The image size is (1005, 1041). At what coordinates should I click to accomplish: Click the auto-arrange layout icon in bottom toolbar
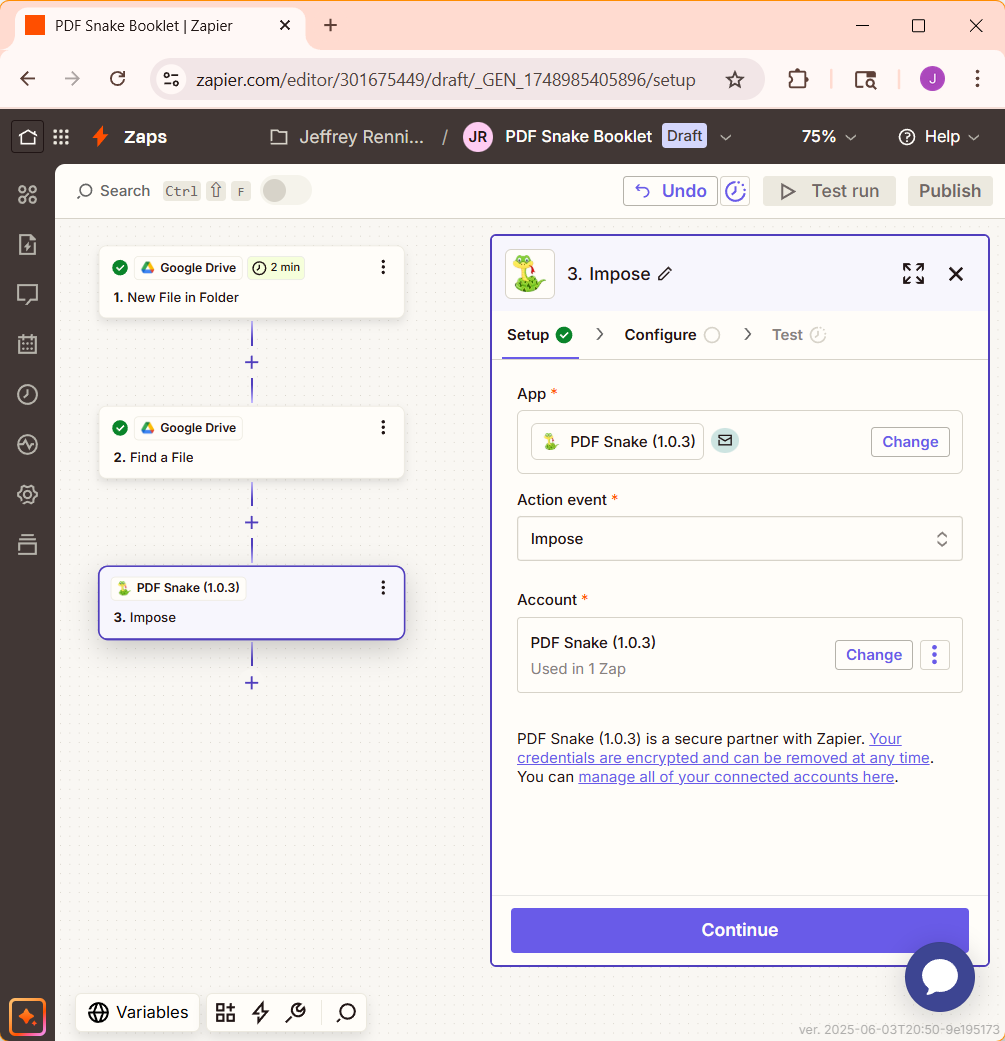pos(225,1012)
